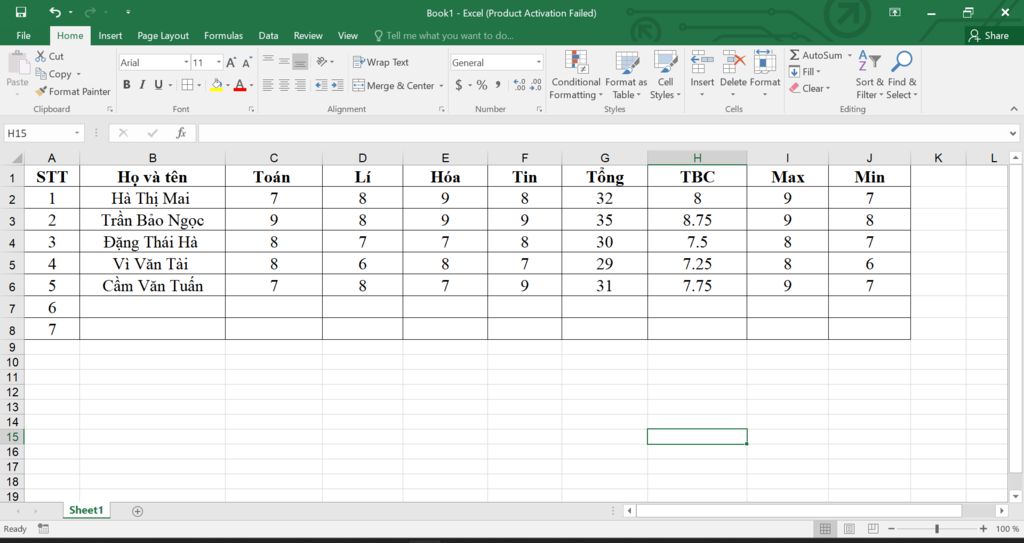Toggle Italic formatting
1024x543 pixels.
pyautogui.click(x=142, y=85)
